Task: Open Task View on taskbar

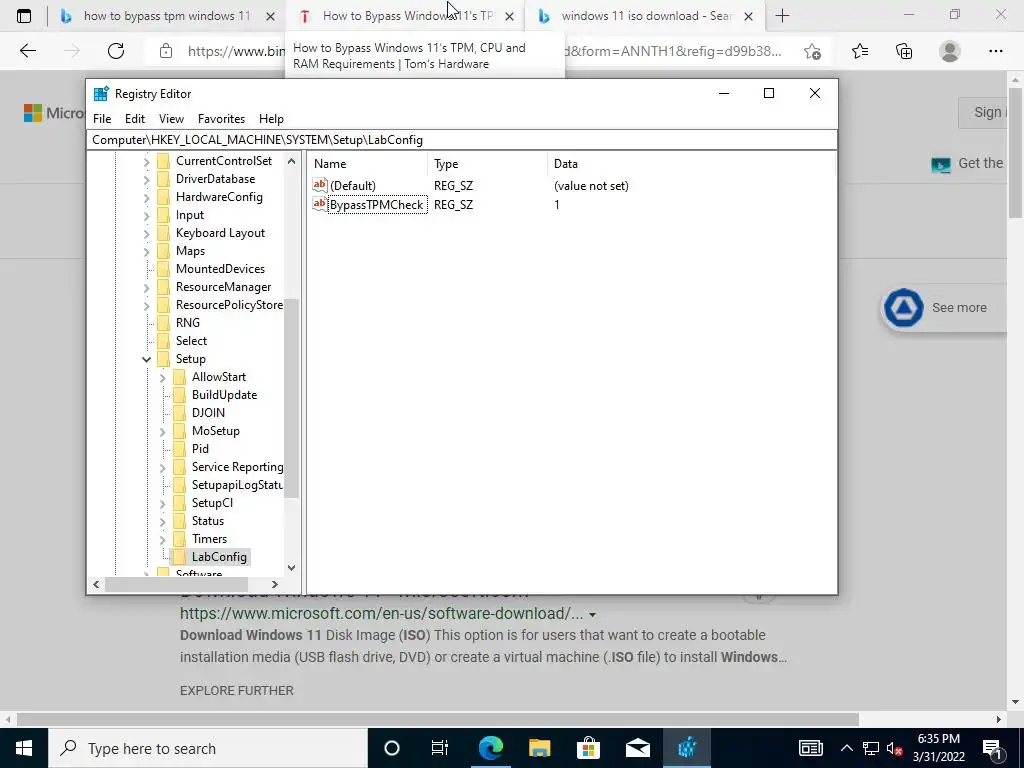Action: tap(440, 748)
